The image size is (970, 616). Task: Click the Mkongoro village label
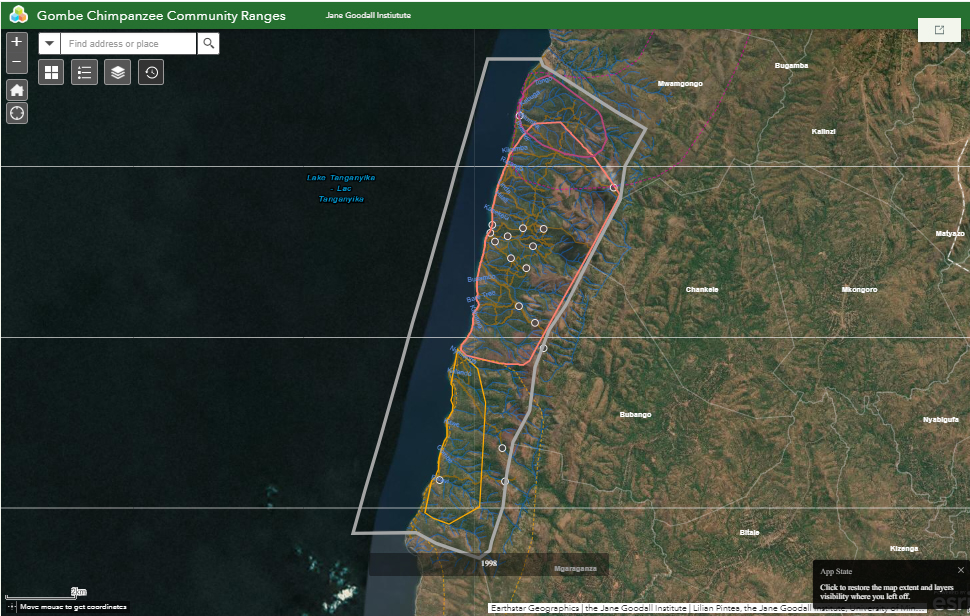pyautogui.click(x=859, y=289)
